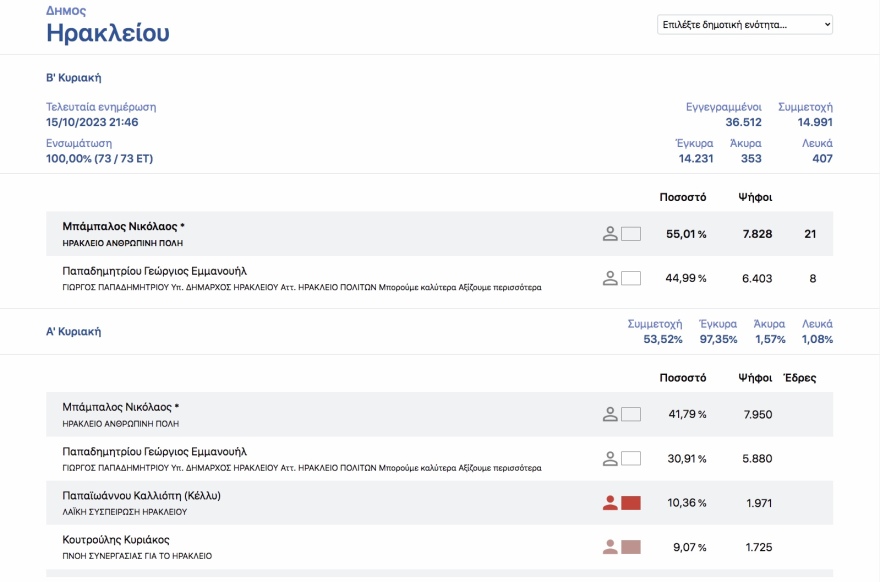This screenshot has width=880, height=582.
Task: Select Παπαδημητρίου Γεώργιος Εμμανουήλ in Β' Κυριακή
Action: point(154,271)
